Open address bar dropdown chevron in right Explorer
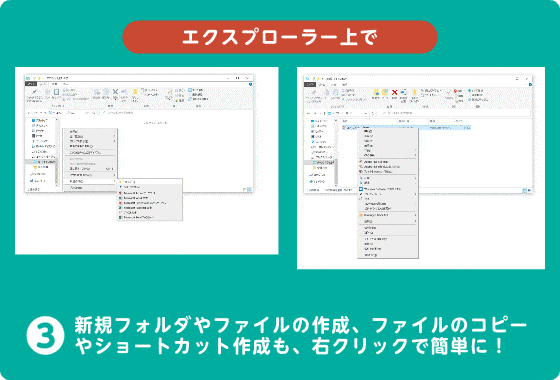 tap(366, 113)
